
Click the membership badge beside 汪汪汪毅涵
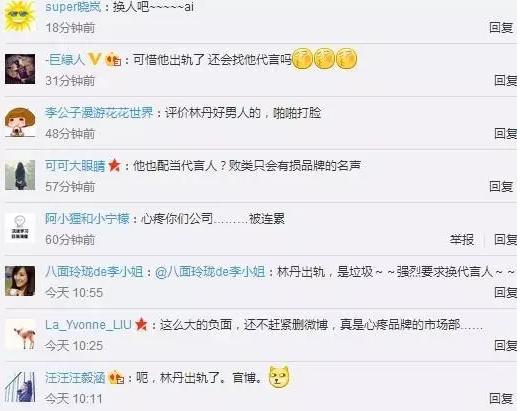116,377
